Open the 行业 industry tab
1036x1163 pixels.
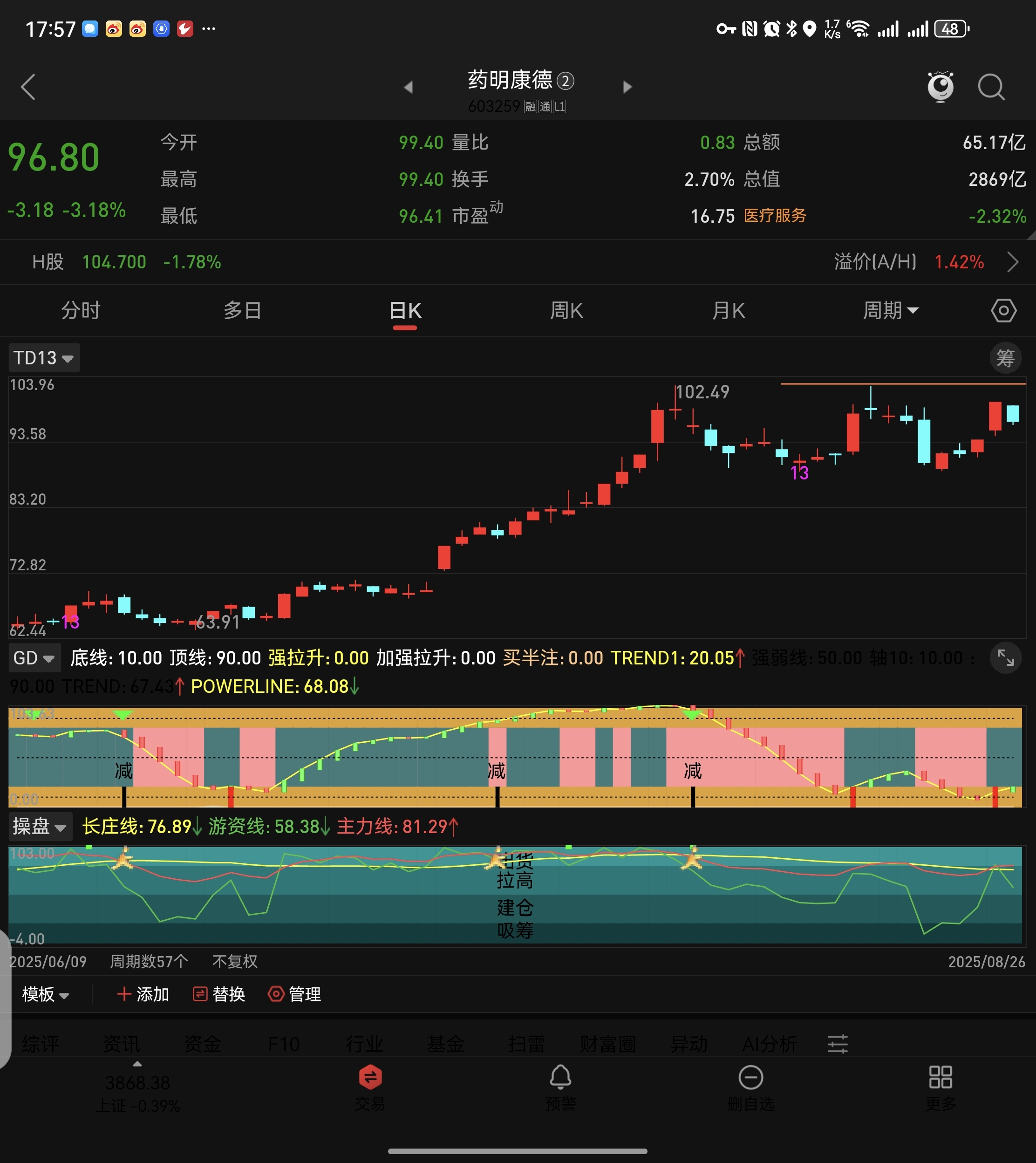click(x=365, y=1044)
